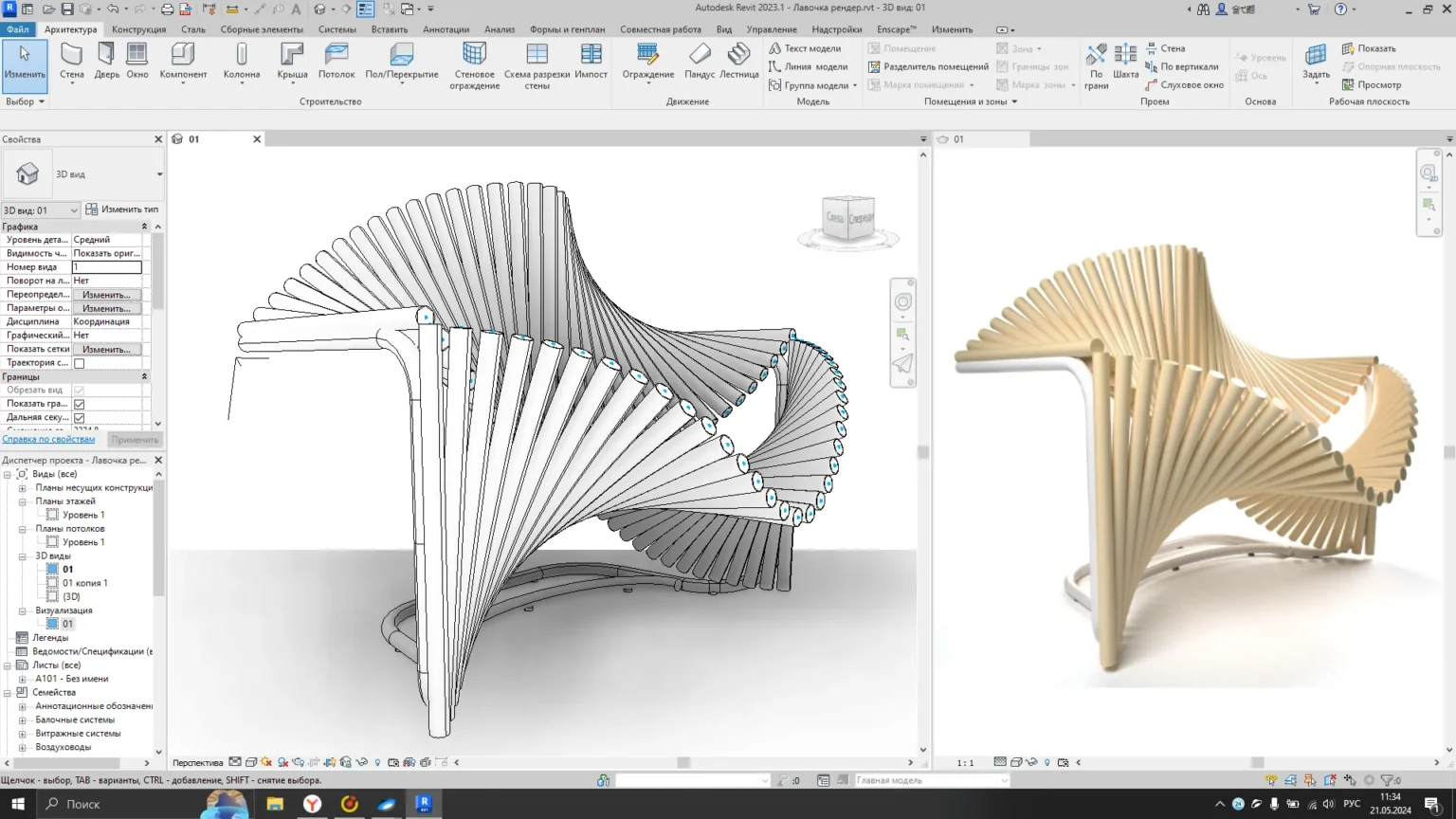Screen dimensions: 1456x819
Task: Open the Вид ribbon tab
Action: 723,29
